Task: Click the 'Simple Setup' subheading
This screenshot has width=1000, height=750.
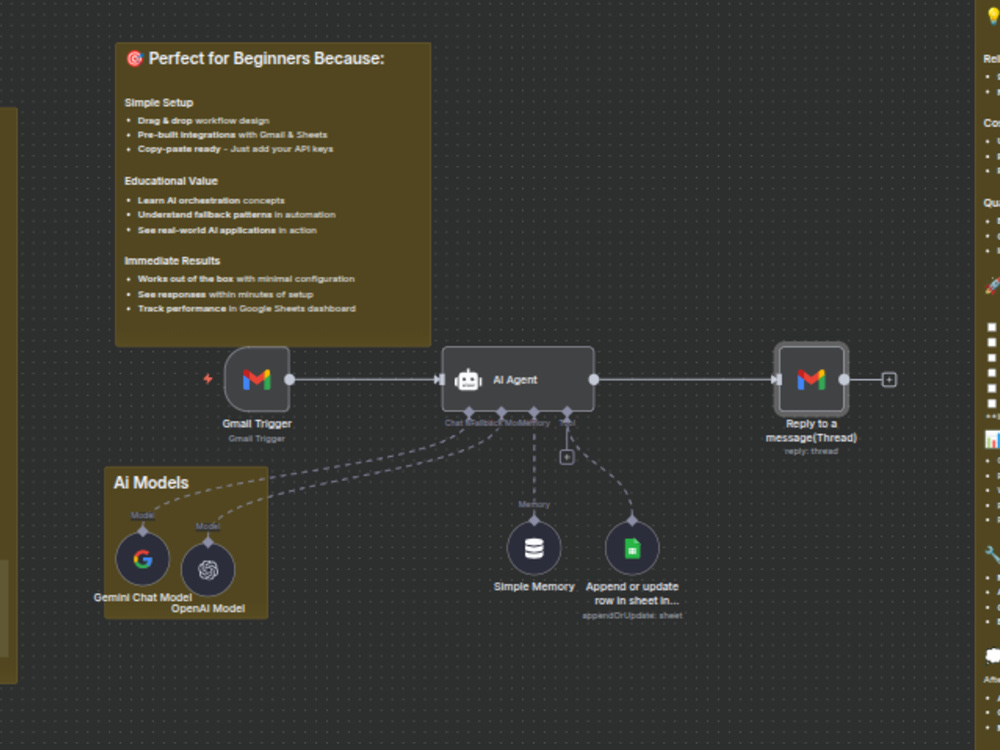Action: click(159, 103)
